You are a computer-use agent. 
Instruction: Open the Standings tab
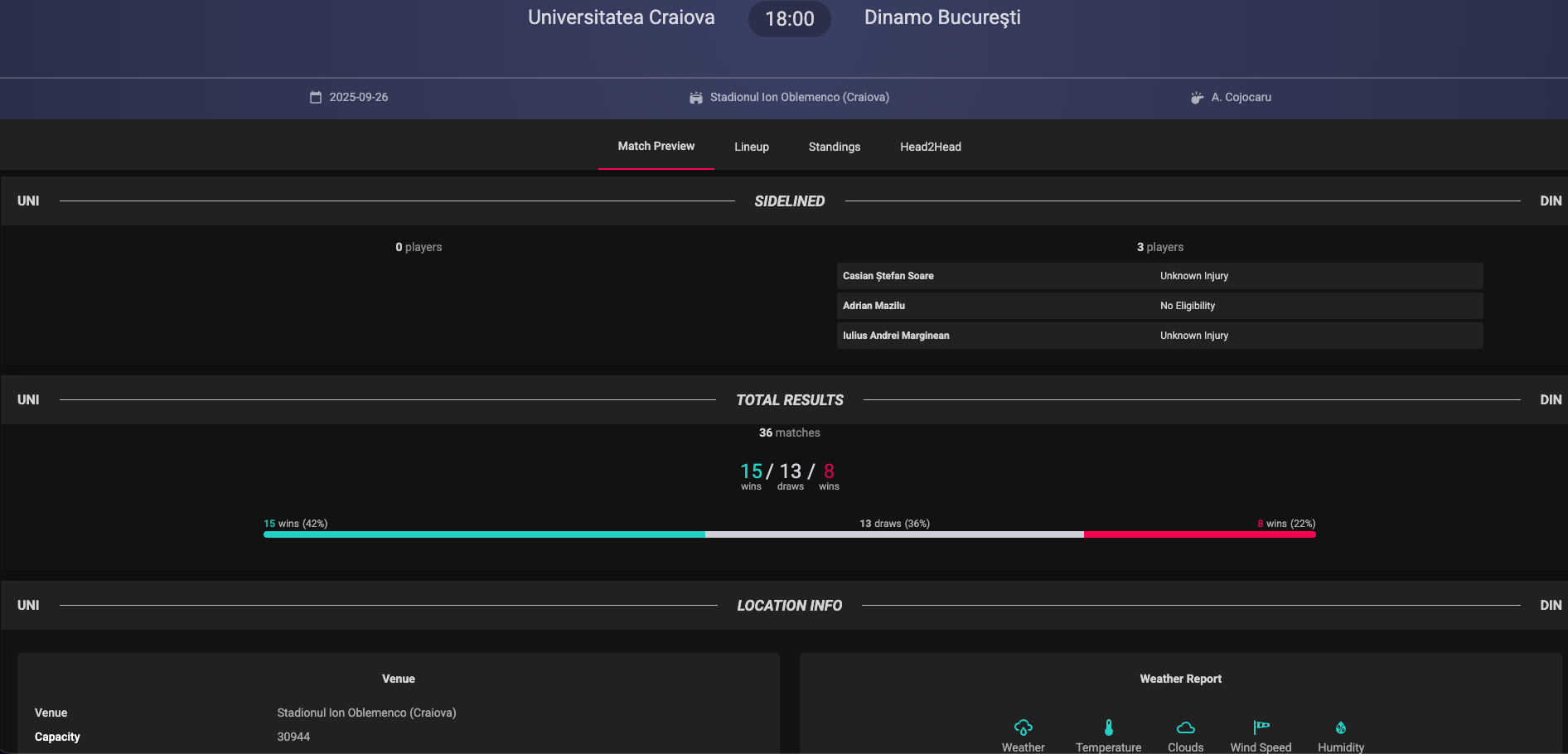point(835,147)
